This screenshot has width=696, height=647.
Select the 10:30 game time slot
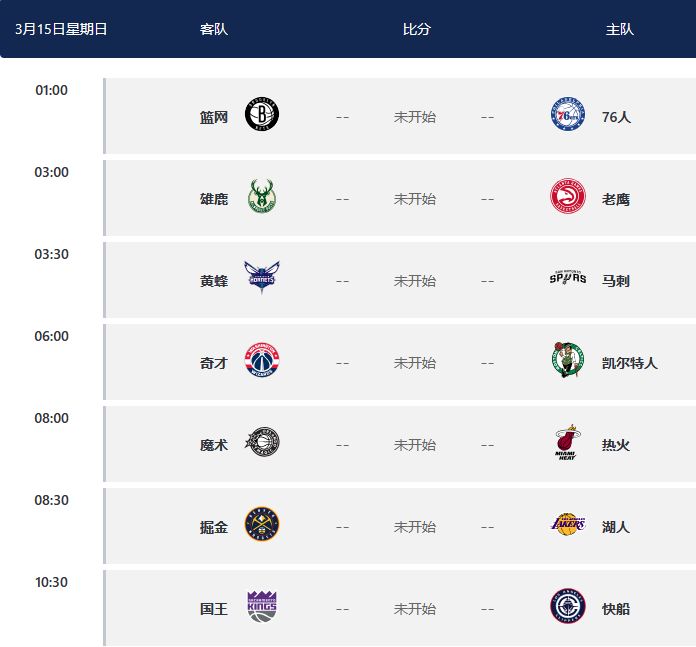51,582
